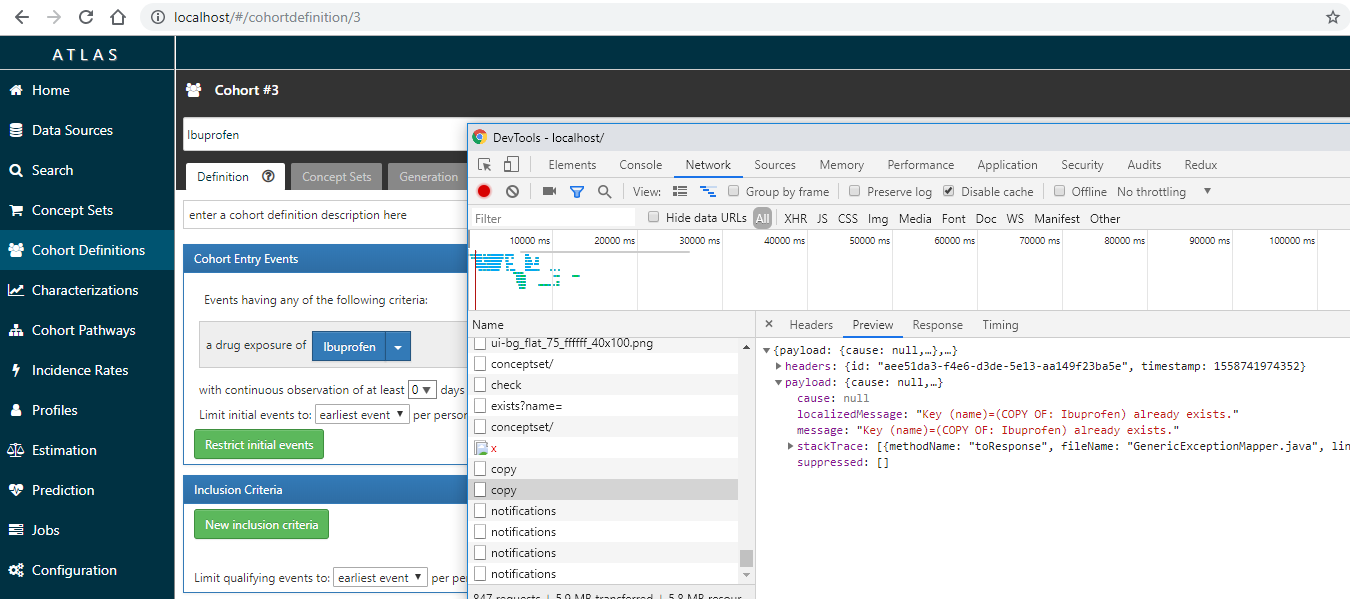Open Headers tab in request details

[x=811, y=325]
